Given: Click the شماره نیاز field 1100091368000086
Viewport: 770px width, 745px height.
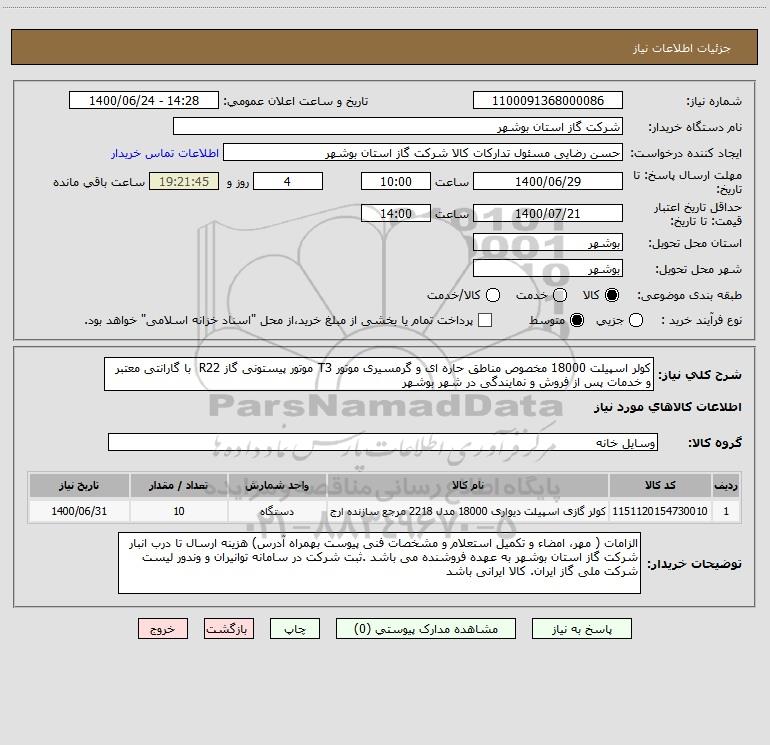Looking at the screenshot, I should click(x=548, y=101).
